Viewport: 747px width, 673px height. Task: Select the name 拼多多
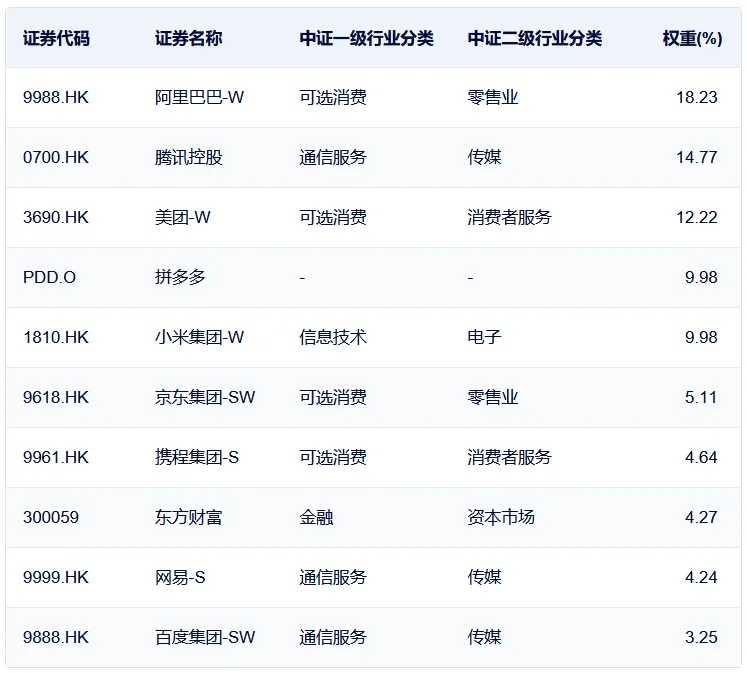coord(180,278)
